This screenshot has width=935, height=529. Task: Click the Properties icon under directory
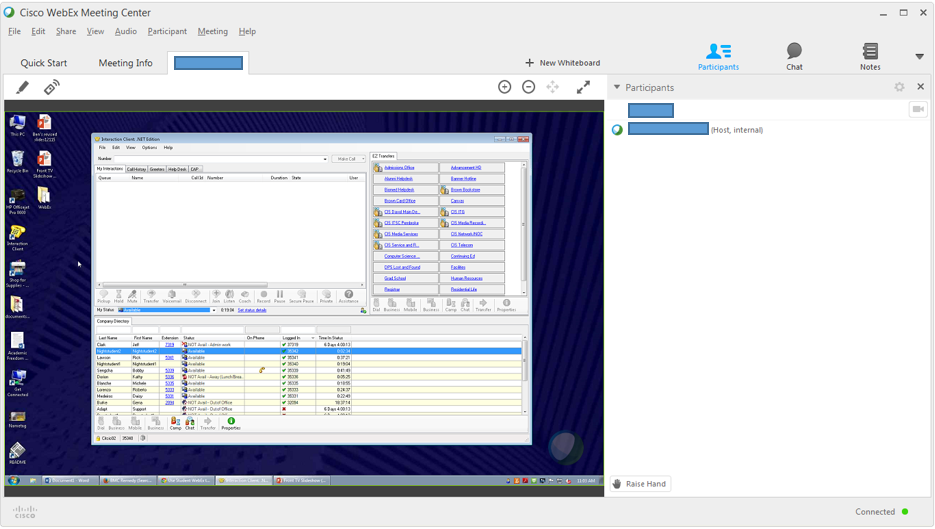231,423
